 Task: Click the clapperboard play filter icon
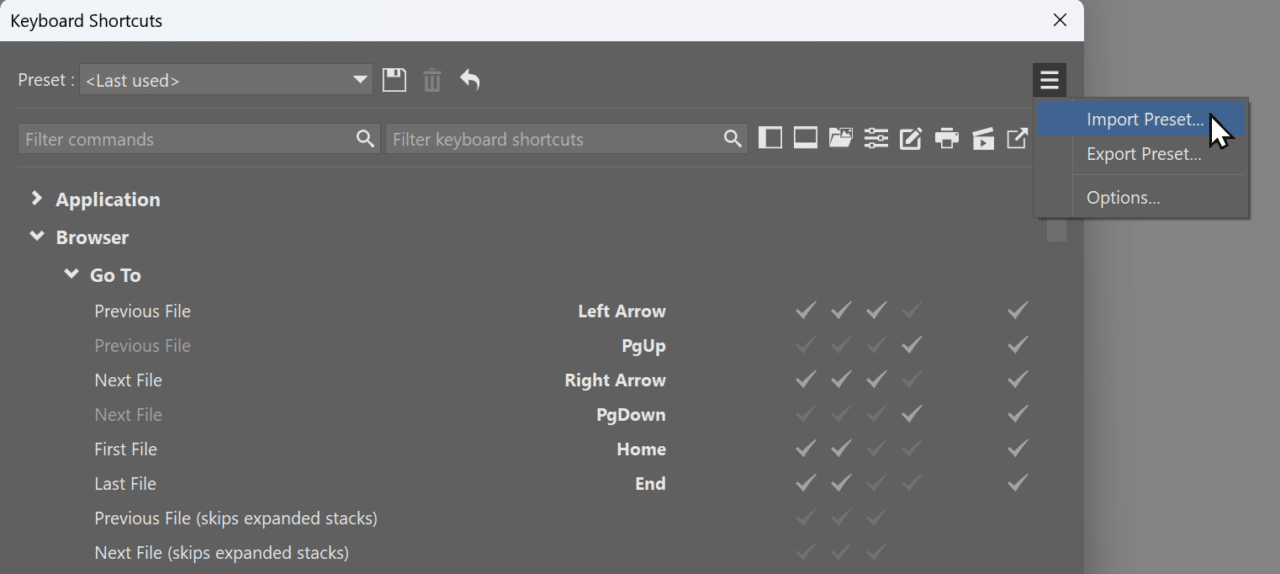pos(983,138)
